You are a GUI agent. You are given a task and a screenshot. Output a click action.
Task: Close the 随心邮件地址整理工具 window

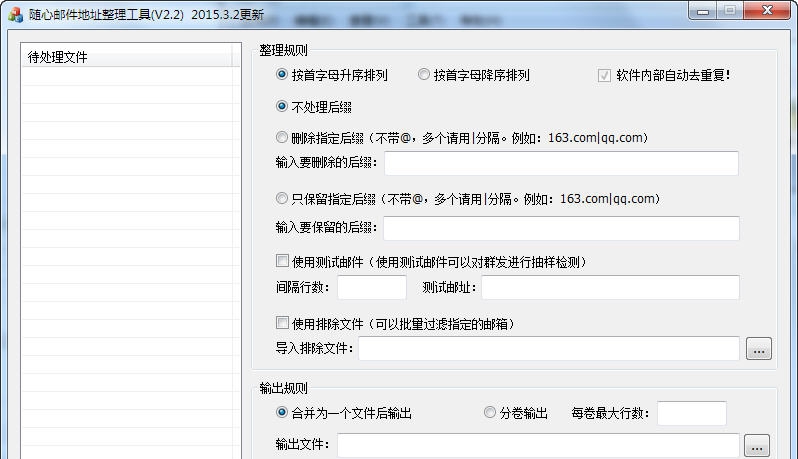(x=767, y=11)
